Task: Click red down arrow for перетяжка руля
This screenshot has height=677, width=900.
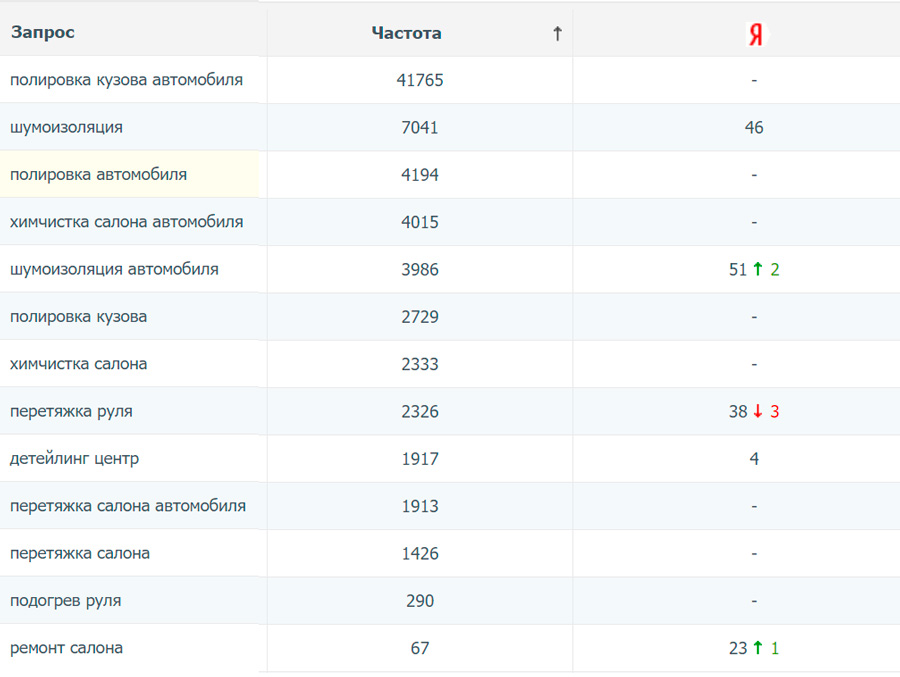Action: pos(758,411)
